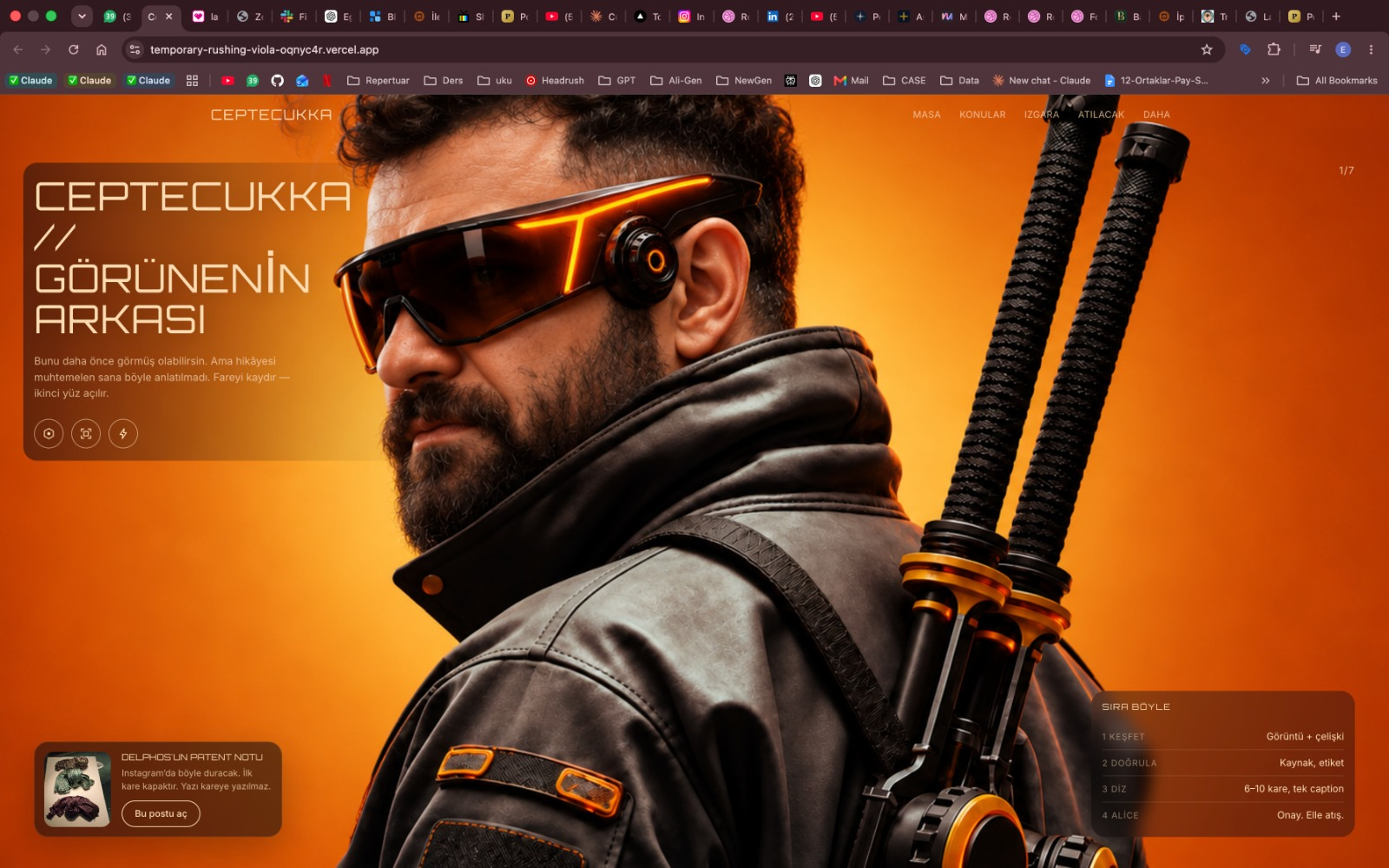Click the scan-frame icon in hero card

(86, 433)
